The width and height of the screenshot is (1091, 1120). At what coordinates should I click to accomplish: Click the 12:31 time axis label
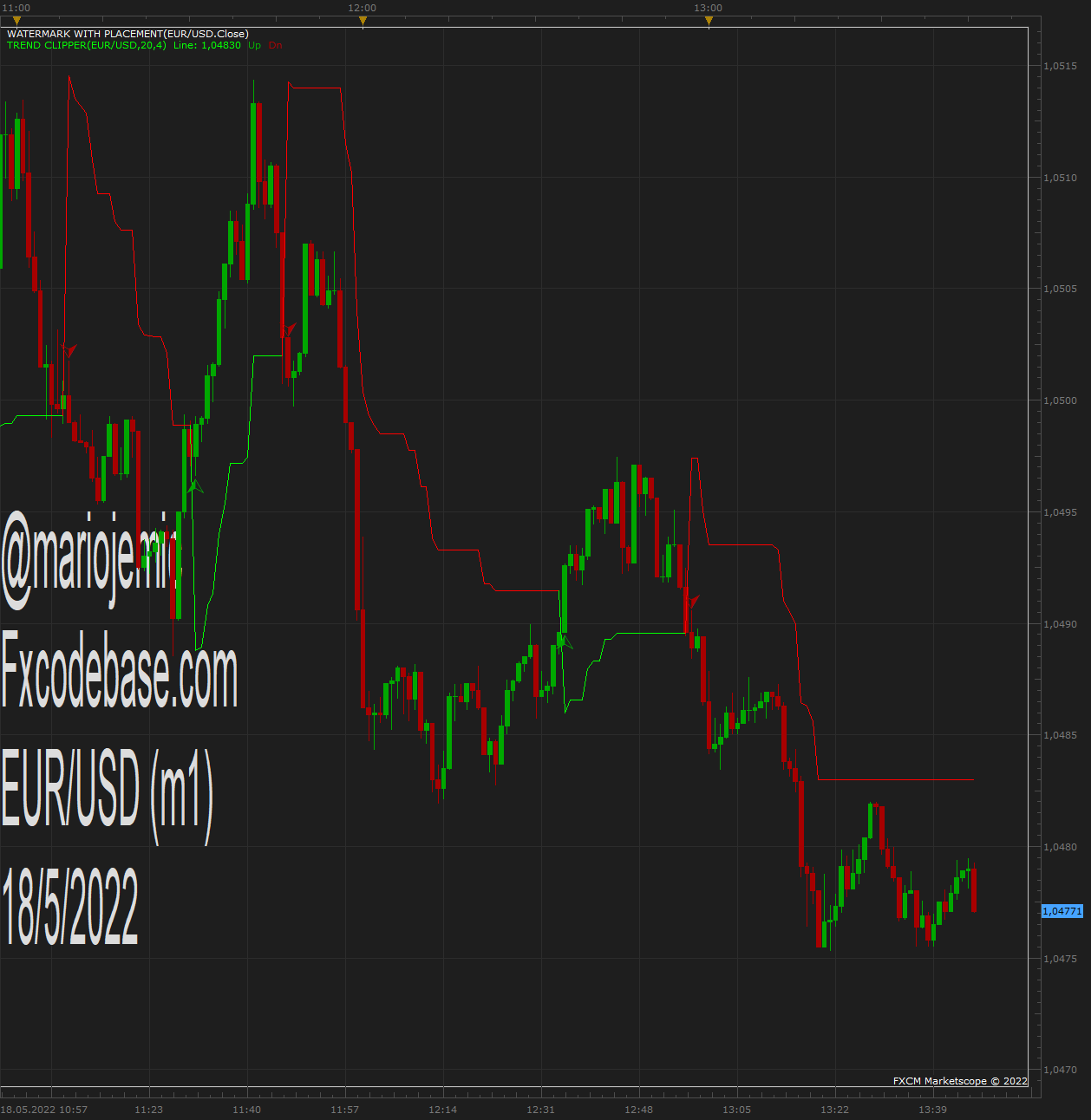pos(541,1110)
